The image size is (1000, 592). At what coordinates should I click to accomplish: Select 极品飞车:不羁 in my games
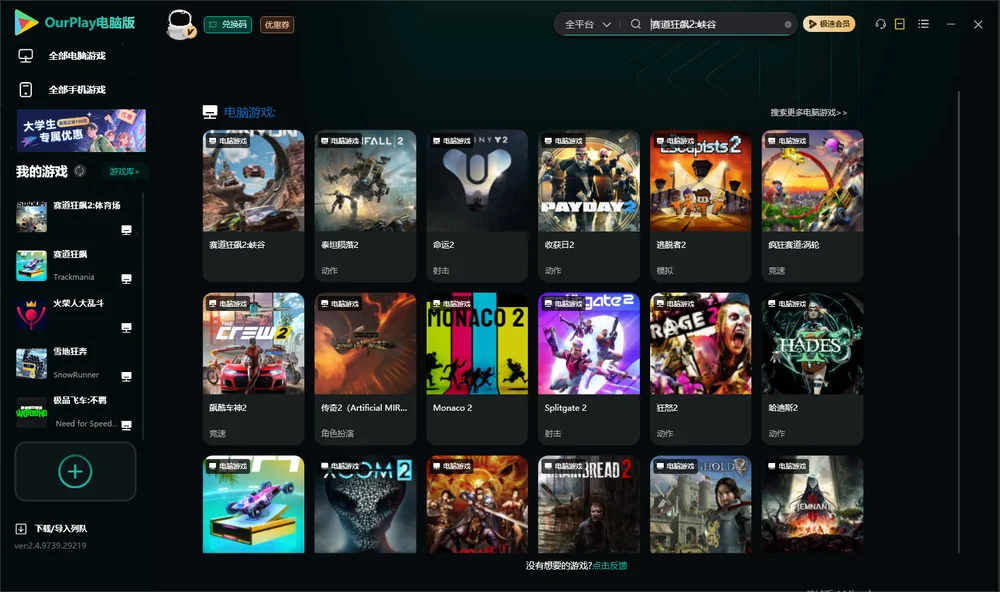point(75,413)
